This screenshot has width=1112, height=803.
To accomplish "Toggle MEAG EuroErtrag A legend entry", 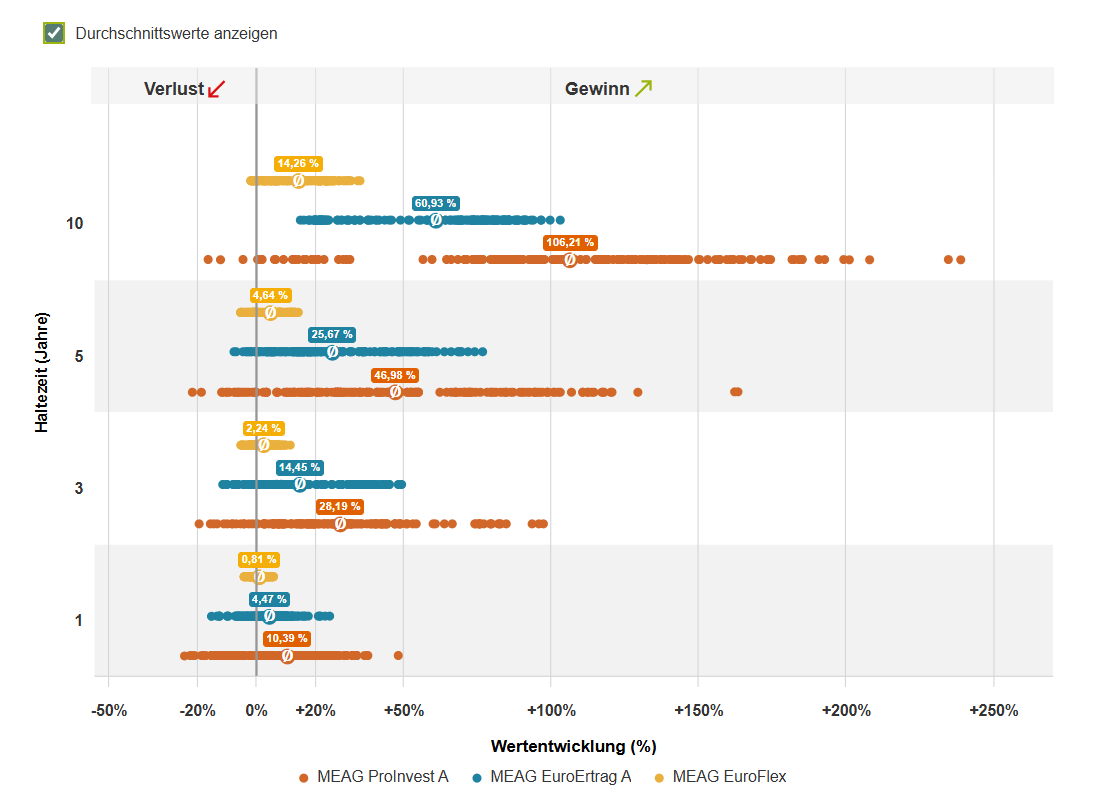I will 560,776.
